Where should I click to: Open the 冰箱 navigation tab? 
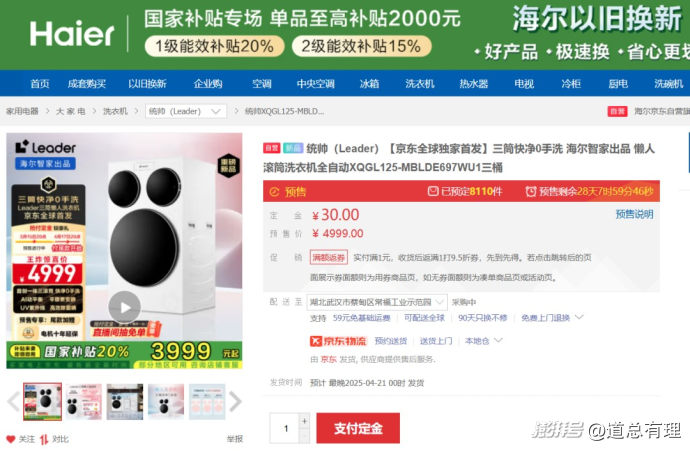pos(369,84)
